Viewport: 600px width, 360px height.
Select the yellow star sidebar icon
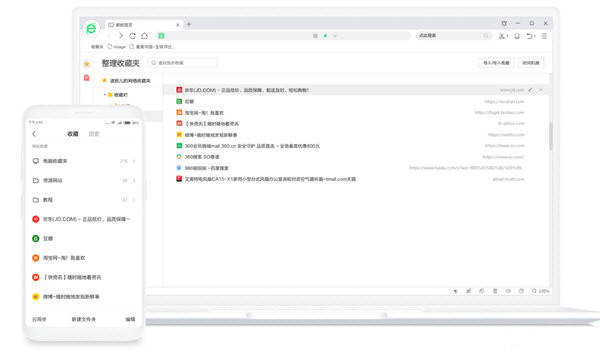pyautogui.click(x=87, y=64)
